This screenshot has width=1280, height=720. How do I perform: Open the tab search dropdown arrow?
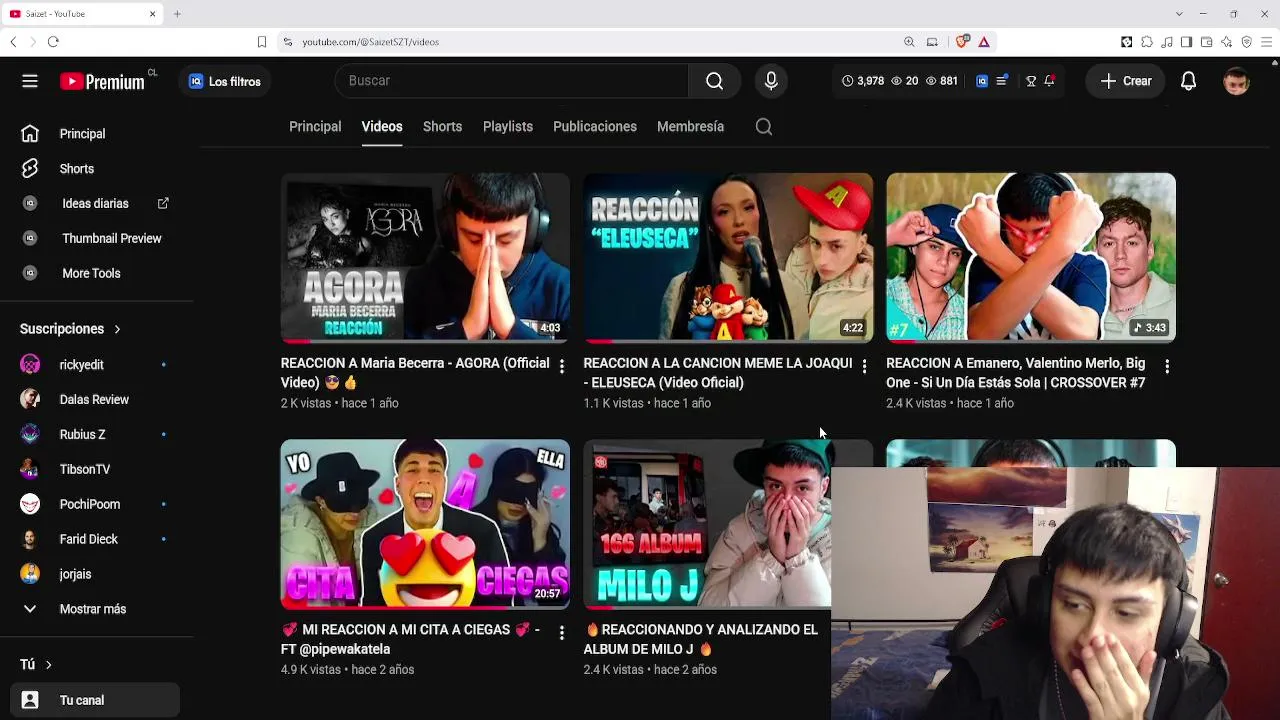(x=1179, y=14)
